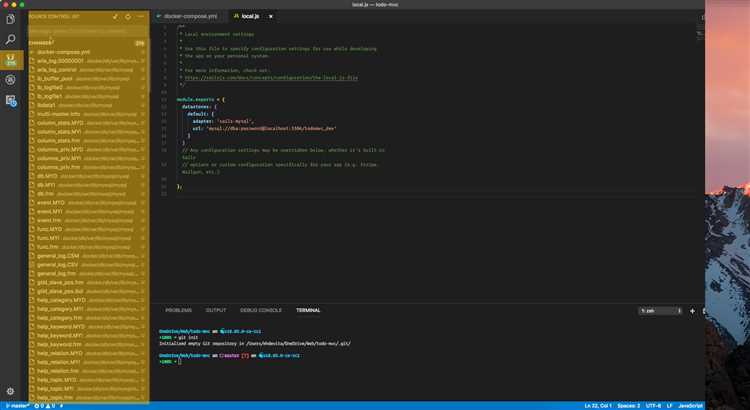
Task: Select columns_priv.MYD in the changes list
Action: click(88, 149)
